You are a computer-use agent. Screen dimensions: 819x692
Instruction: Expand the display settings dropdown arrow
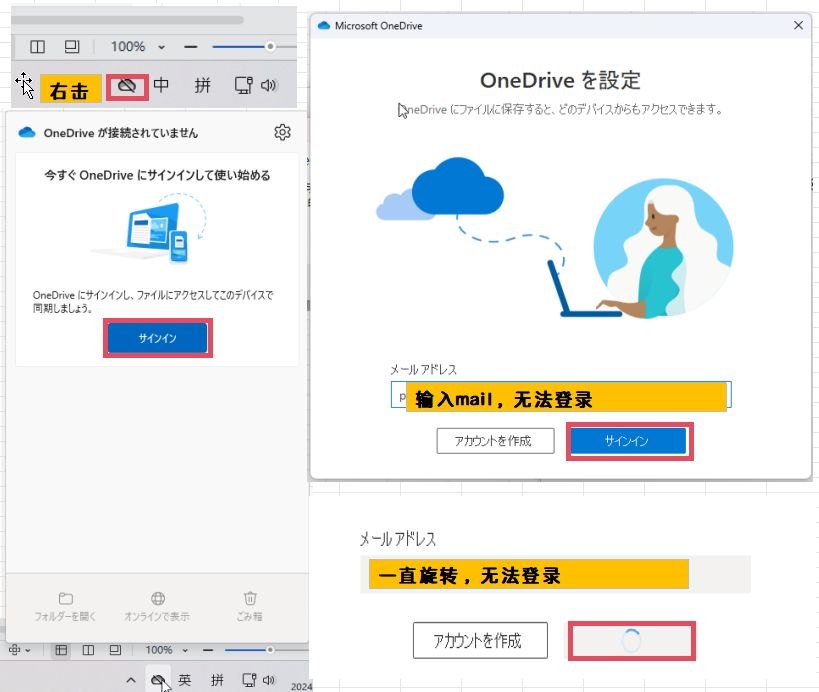pos(28,651)
